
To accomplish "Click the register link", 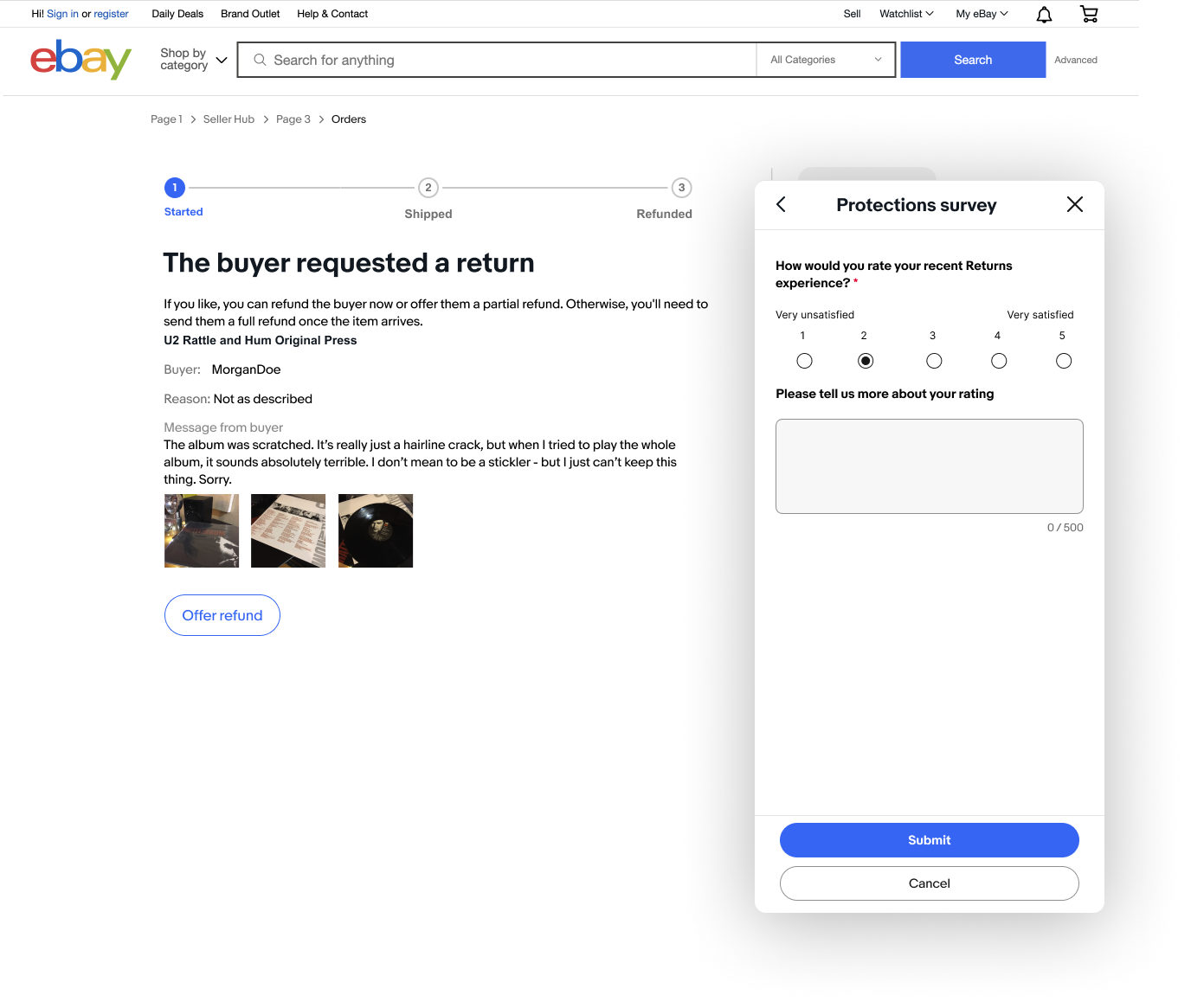I will pyautogui.click(x=111, y=14).
